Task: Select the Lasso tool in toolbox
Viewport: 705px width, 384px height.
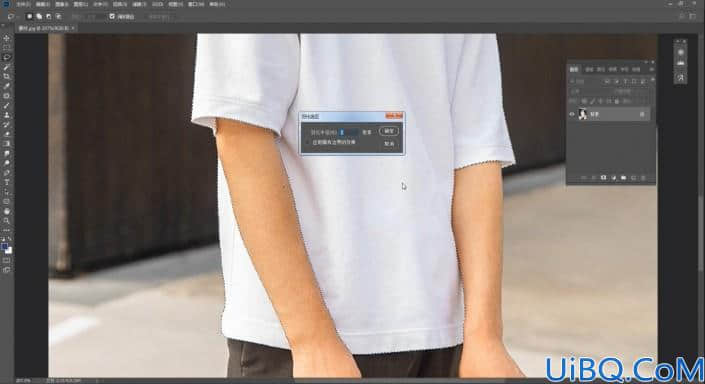Action: [x=7, y=58]
